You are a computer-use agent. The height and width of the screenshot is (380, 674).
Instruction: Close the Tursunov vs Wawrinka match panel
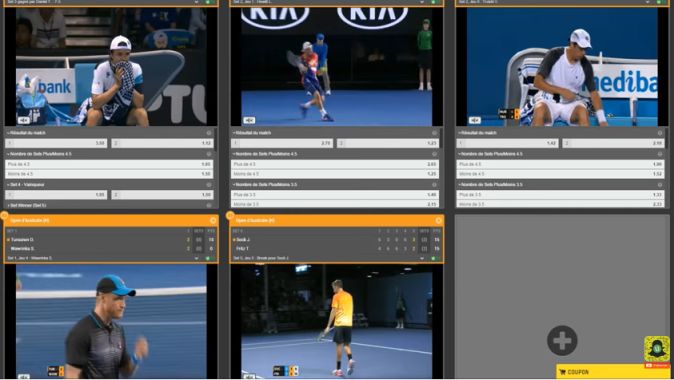[213, 221]
